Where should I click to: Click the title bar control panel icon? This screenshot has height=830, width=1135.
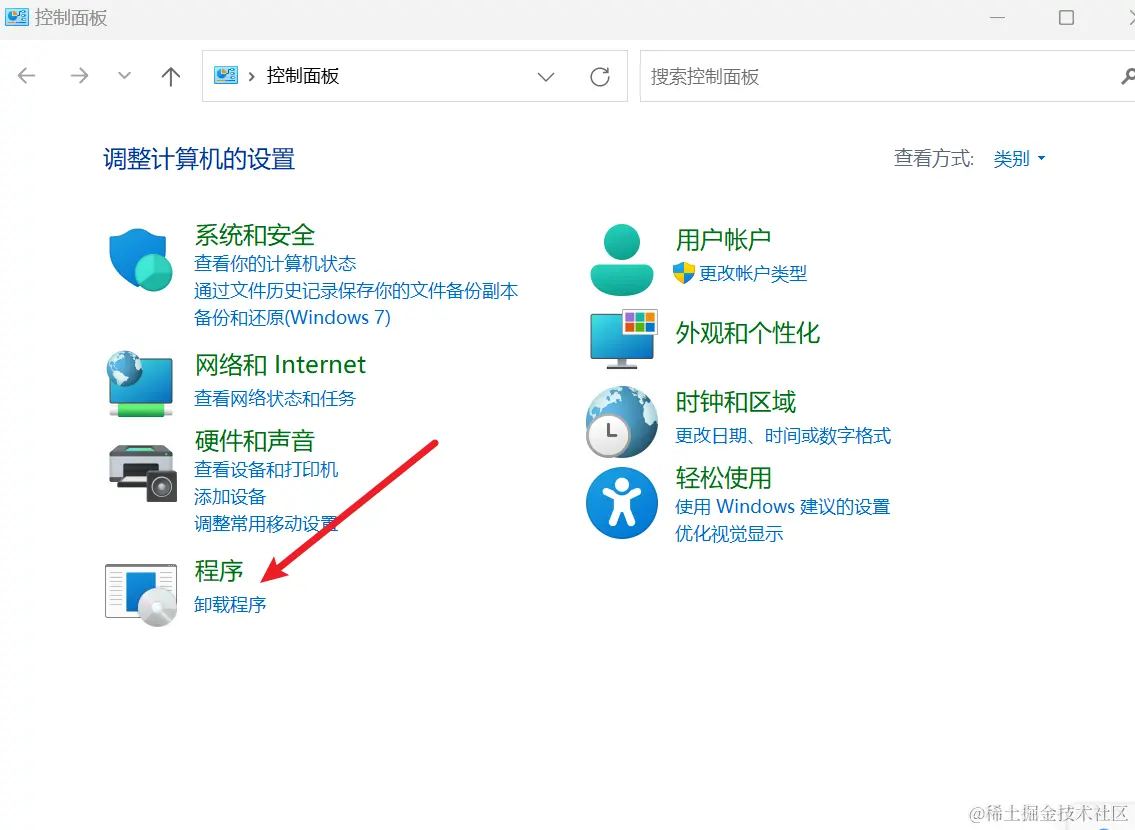[17, 17]
